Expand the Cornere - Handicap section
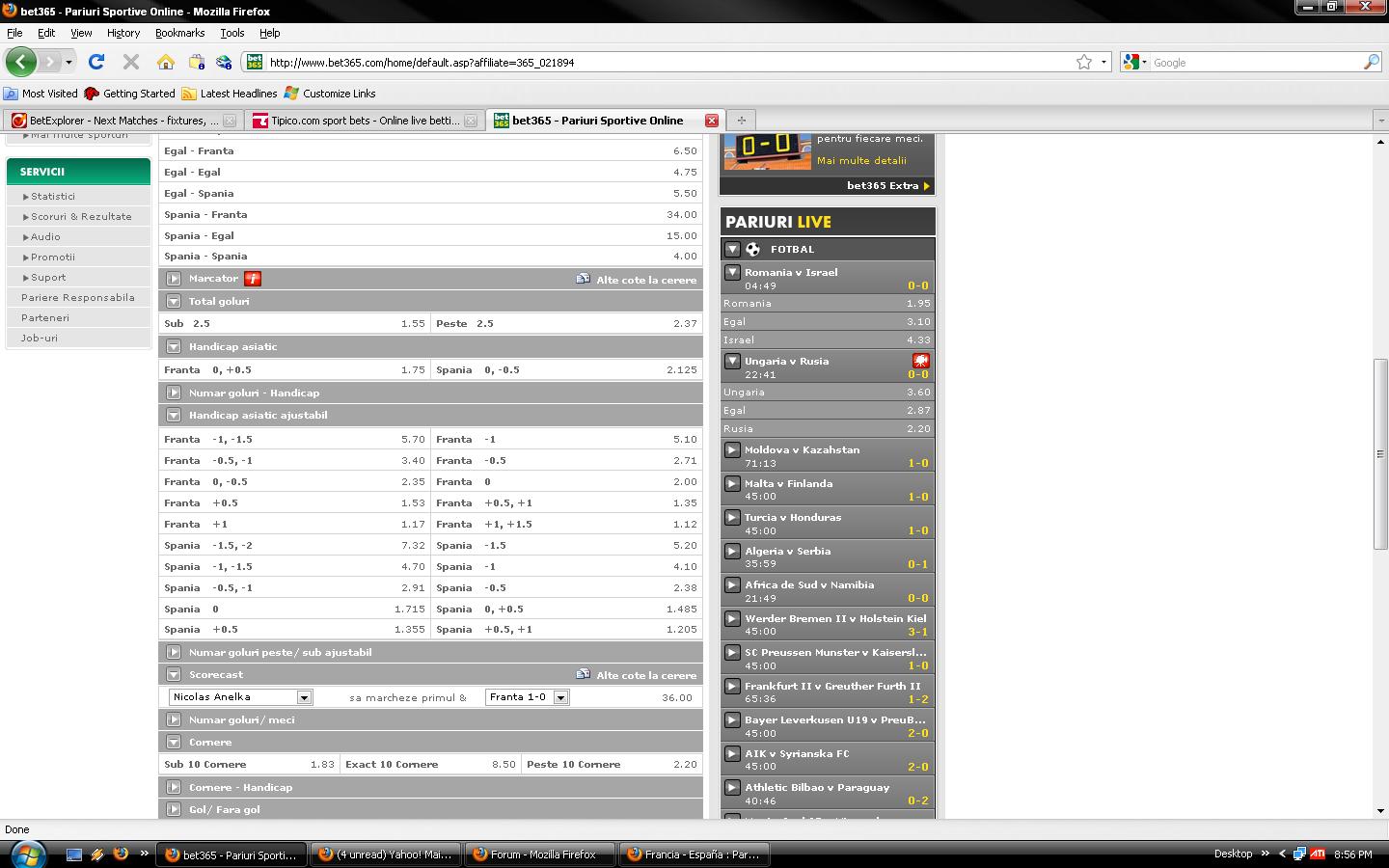Screen dimensions: 1389x868 click(x=174, y=787)
